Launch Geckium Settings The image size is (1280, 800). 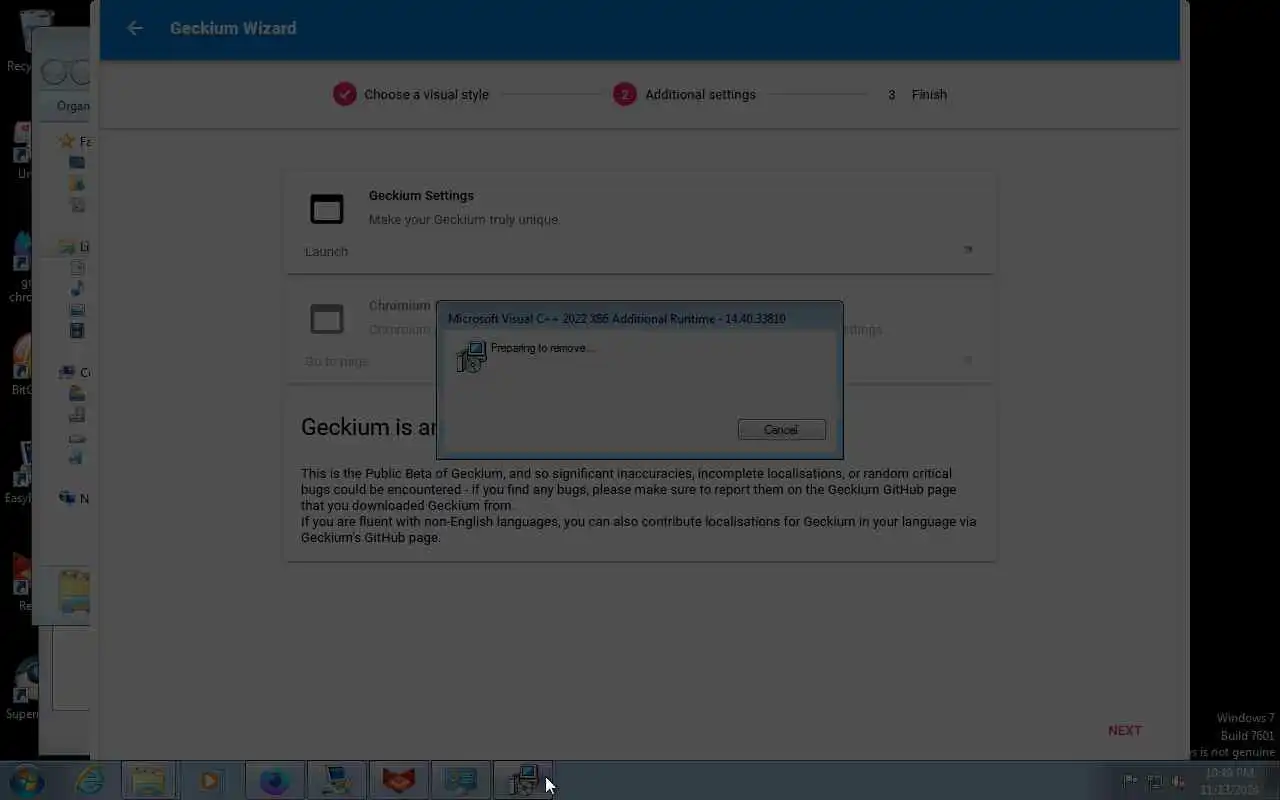(326, 251)
